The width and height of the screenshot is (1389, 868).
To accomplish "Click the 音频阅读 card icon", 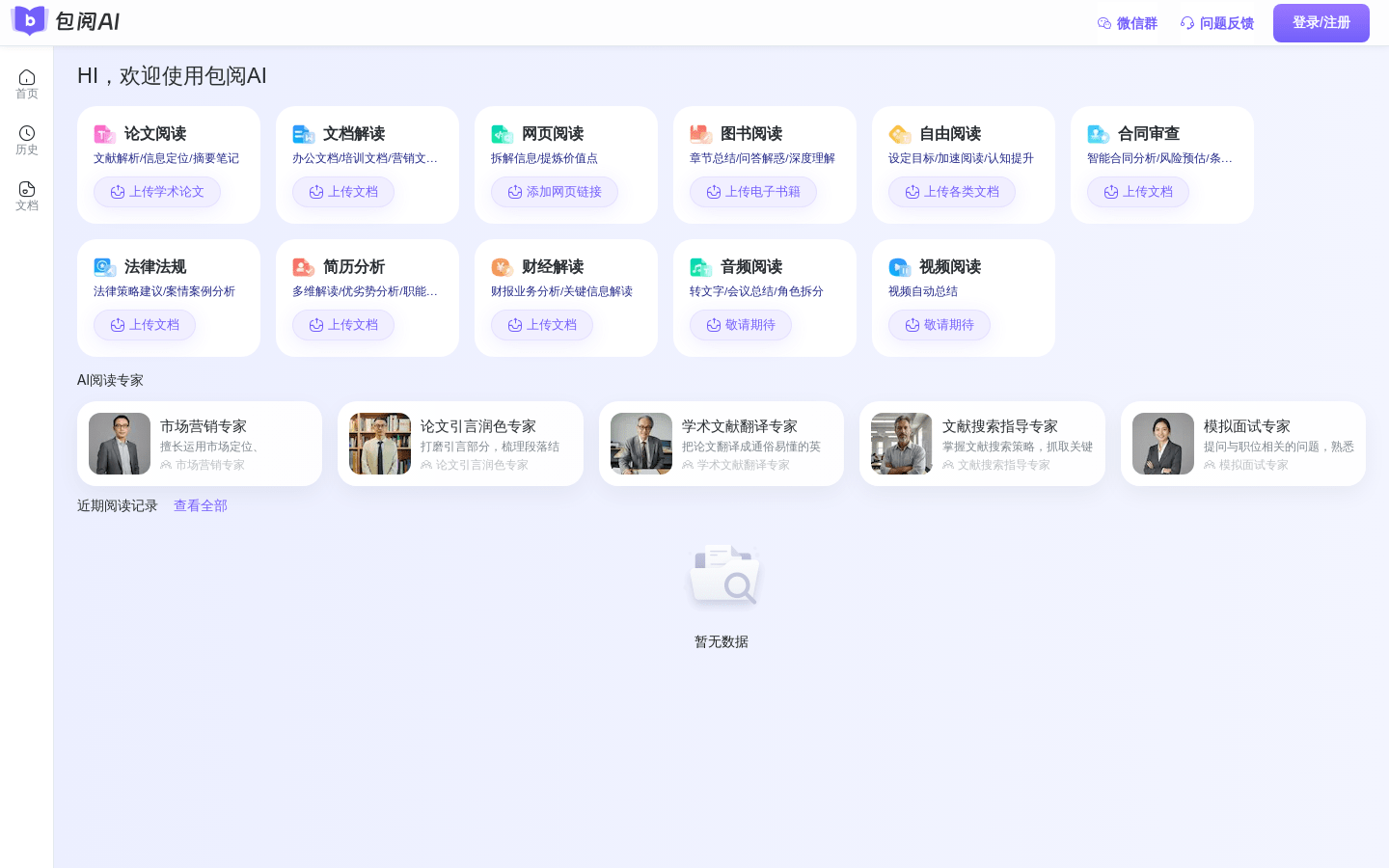I will coord(700,267).
